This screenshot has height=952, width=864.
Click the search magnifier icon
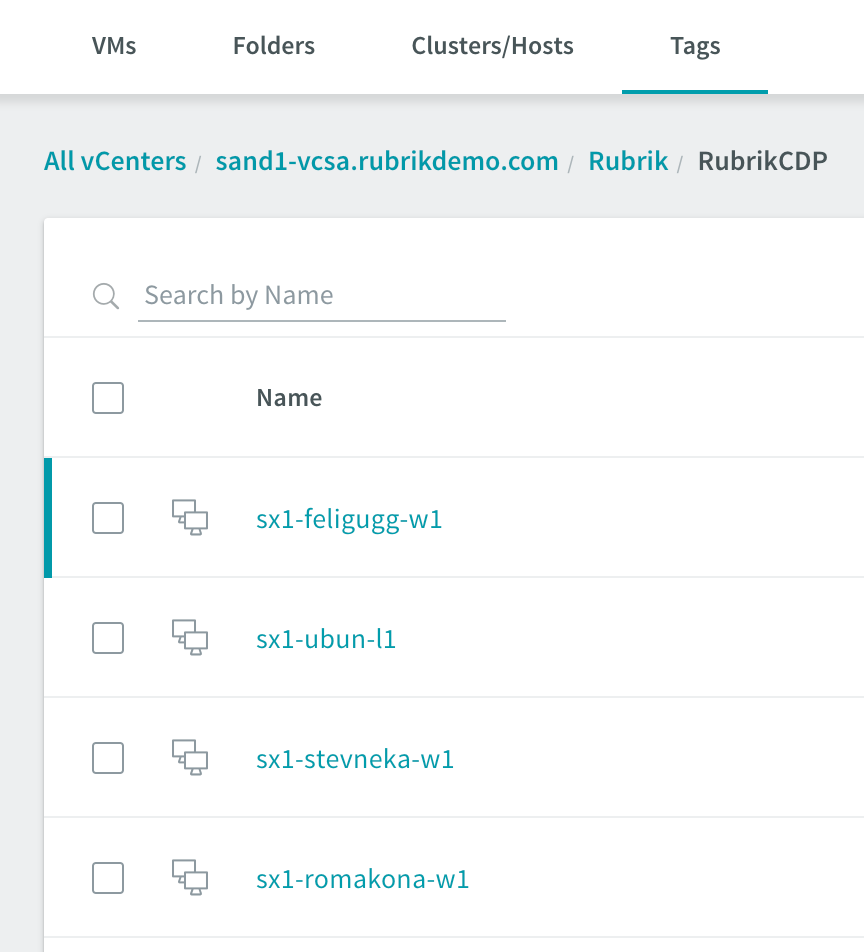106,296
